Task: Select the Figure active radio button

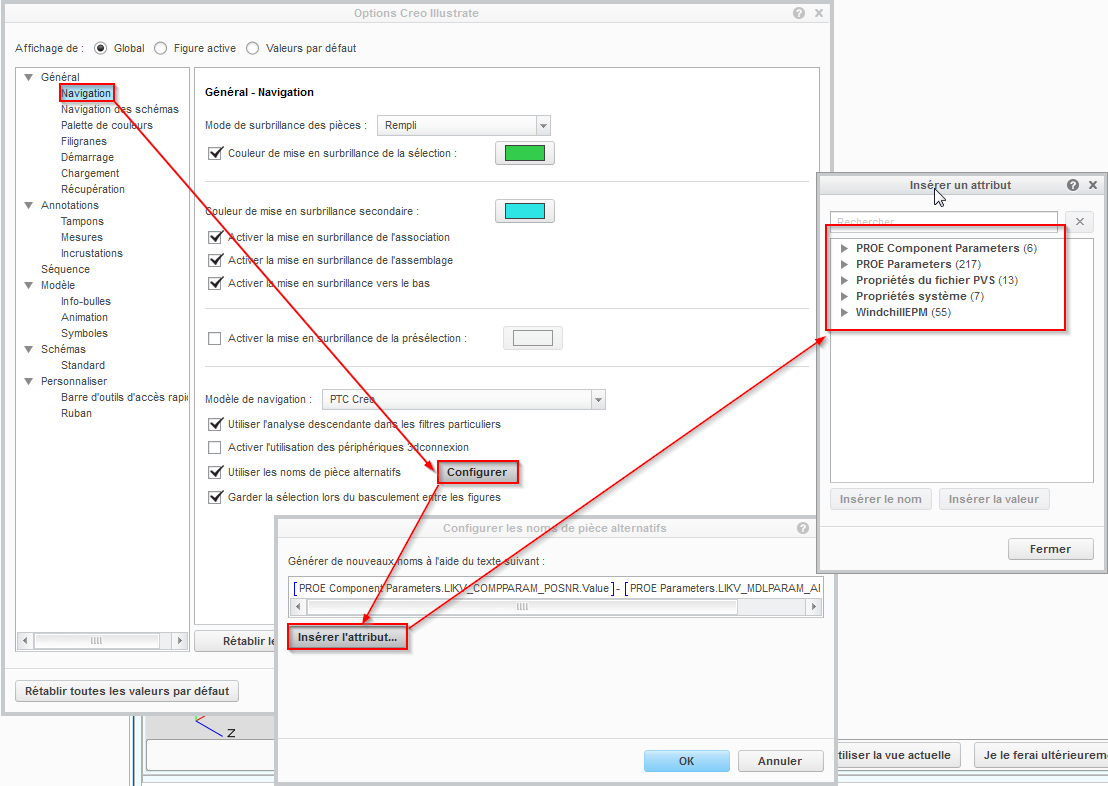Action: click(x=160, y=48)
